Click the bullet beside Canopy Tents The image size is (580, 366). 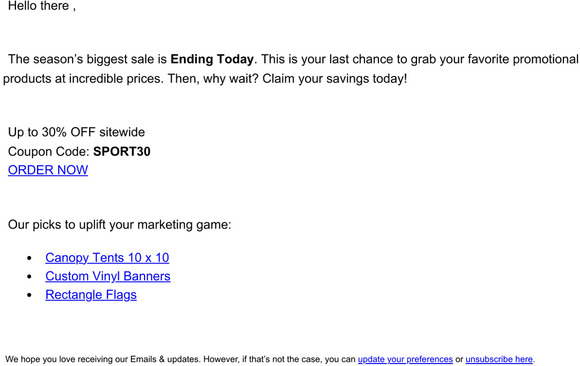[x=30, y=258]
